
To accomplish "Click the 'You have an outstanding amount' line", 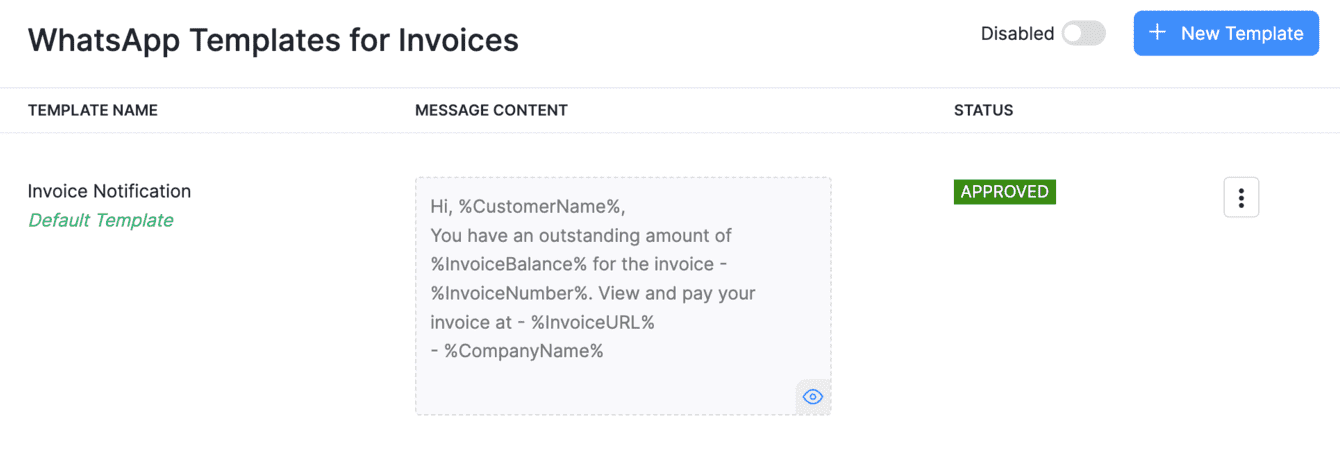I will pyautogui.click(x=580, y=236).
